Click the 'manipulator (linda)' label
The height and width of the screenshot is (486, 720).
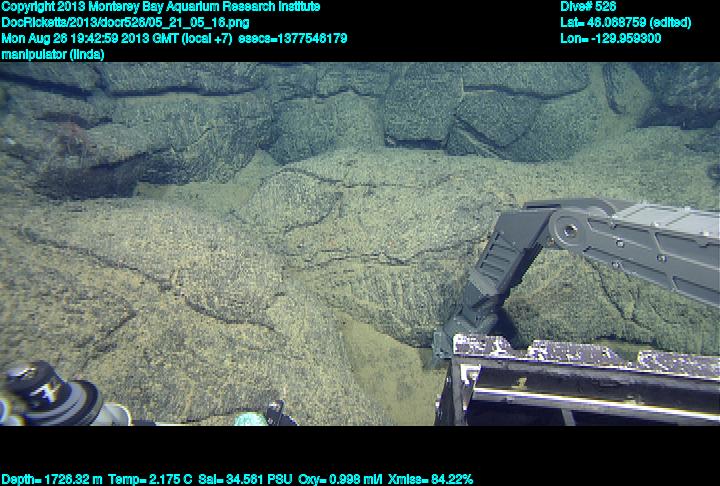(x=53, y=55)
